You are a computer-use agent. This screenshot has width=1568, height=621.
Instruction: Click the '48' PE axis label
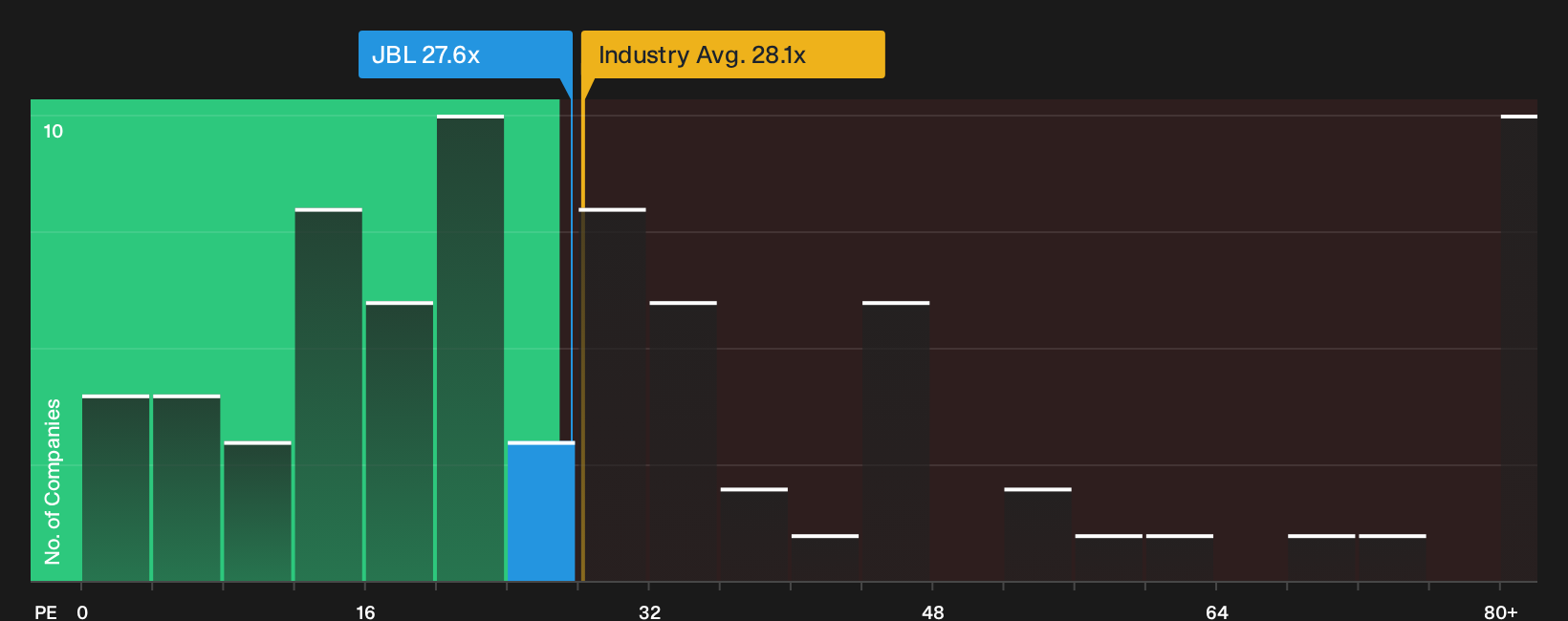point(933,611)
